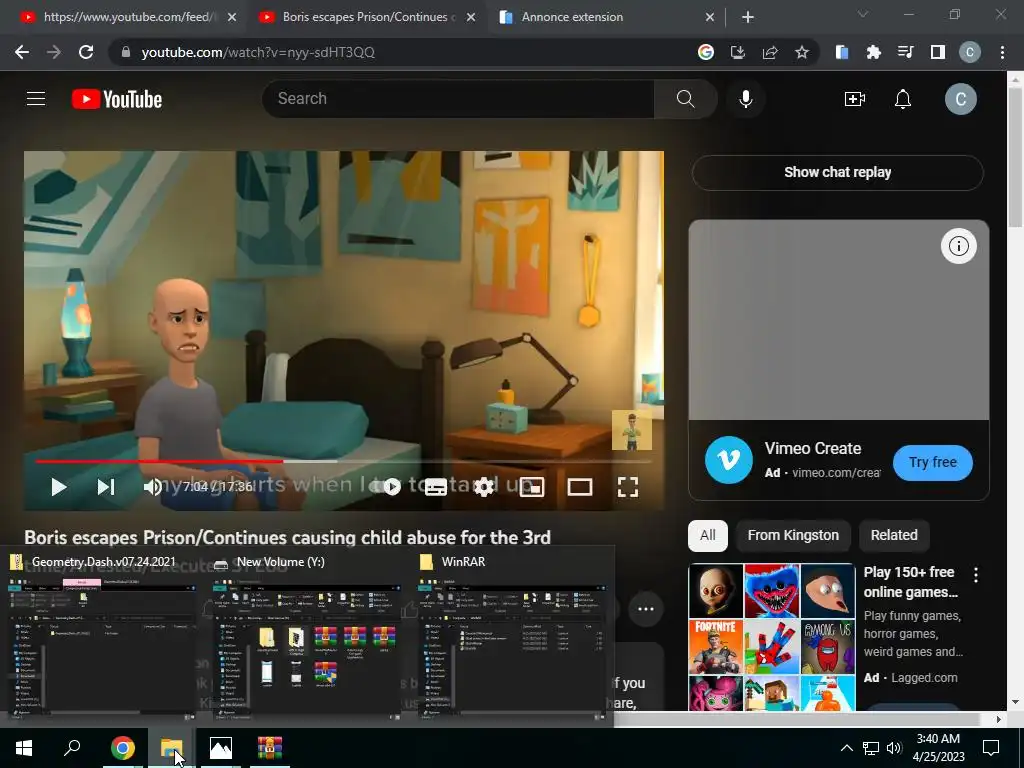Click the video title text
Viewport: 1024px width, 768px height.
click(x=287, y=537)
